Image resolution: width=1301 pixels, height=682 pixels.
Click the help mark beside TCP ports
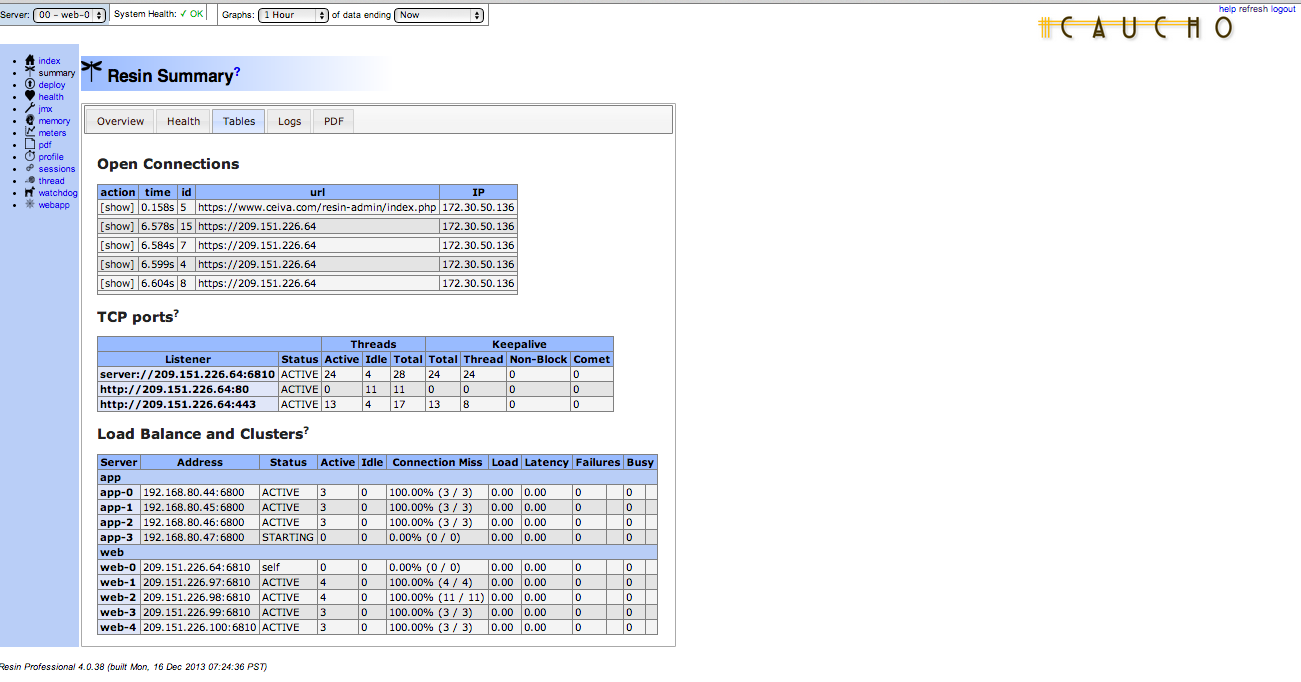pyautogui.click(x=176, y=313)
